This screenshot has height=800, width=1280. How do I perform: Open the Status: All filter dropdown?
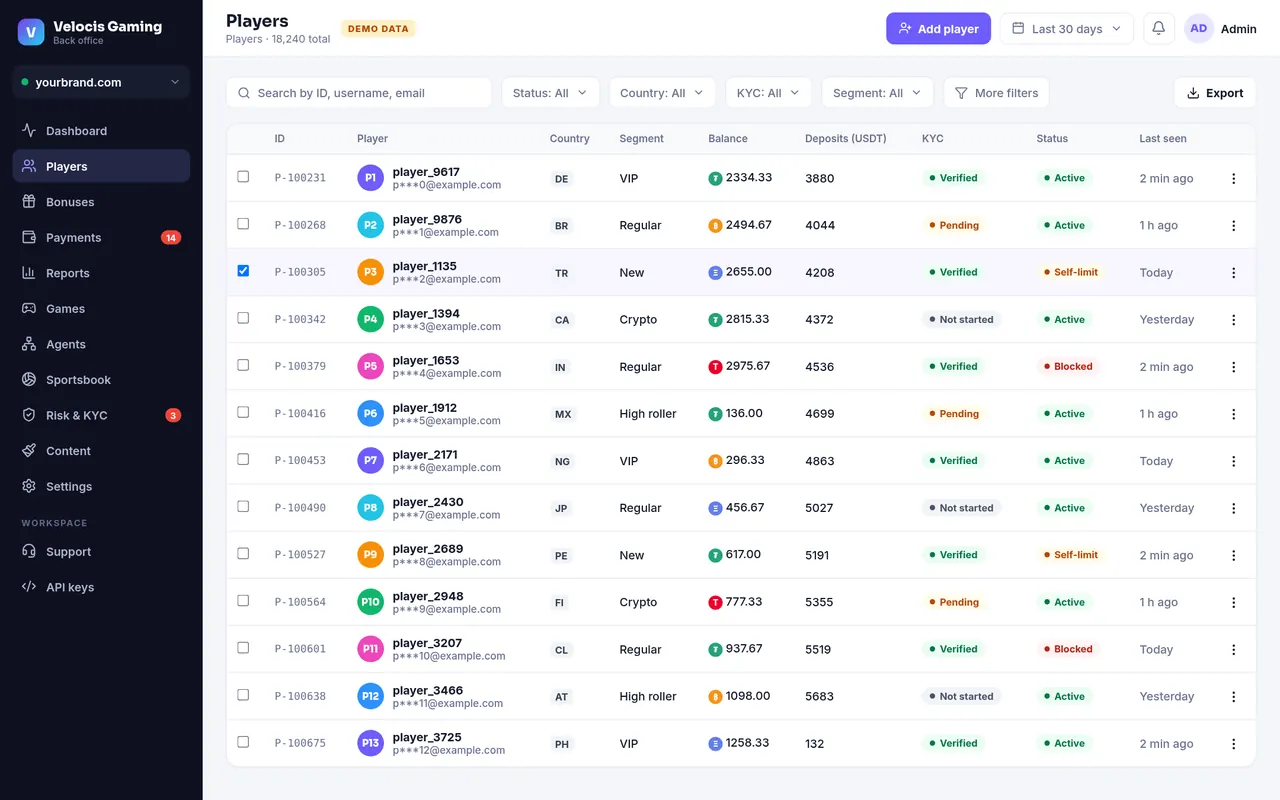(551, 93)
